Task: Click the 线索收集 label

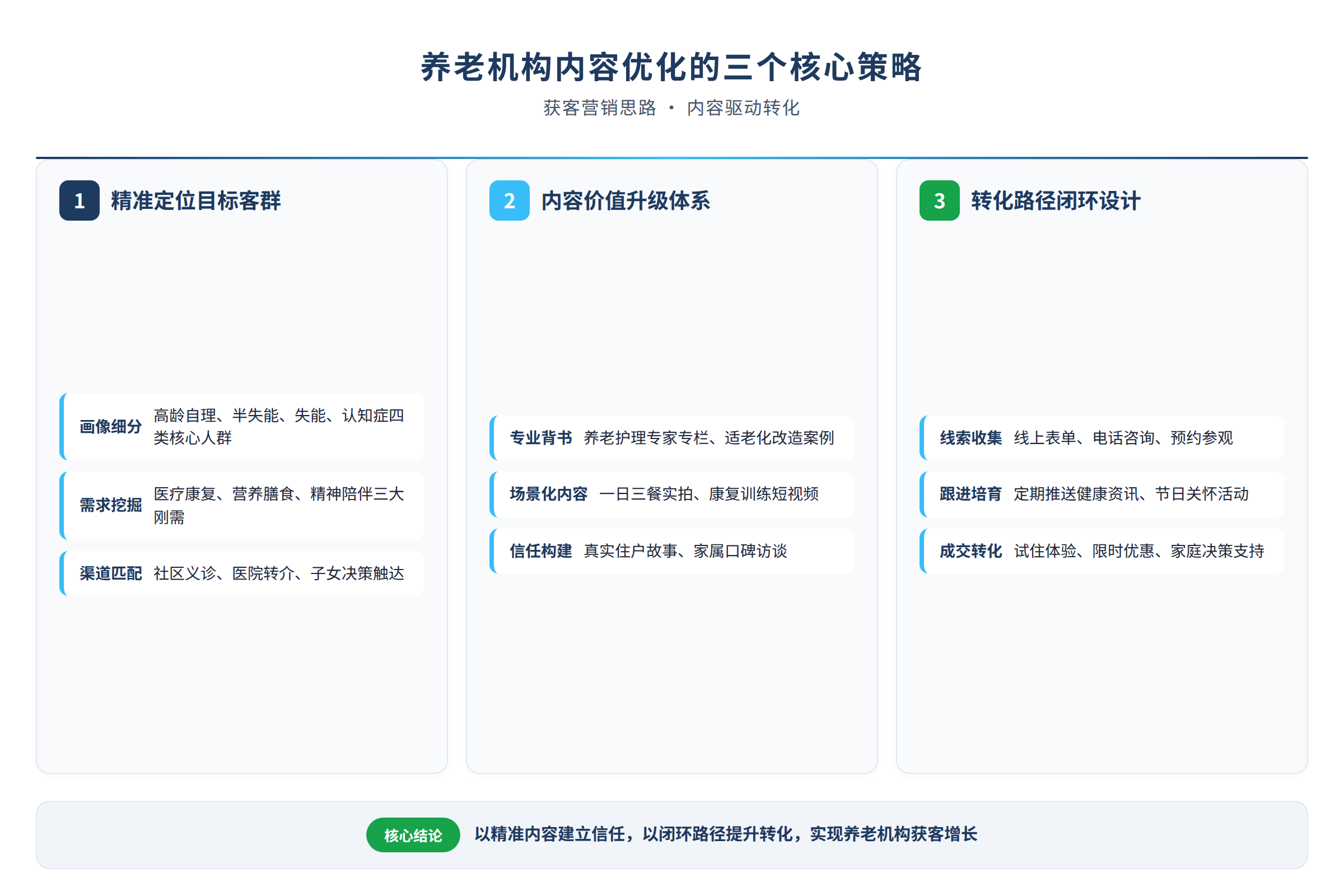Action: [971, 438]
